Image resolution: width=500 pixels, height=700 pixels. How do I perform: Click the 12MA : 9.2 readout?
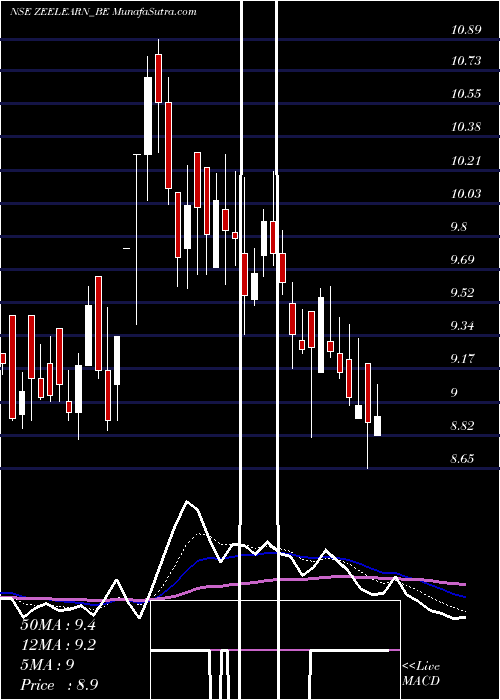coord(58,645)
